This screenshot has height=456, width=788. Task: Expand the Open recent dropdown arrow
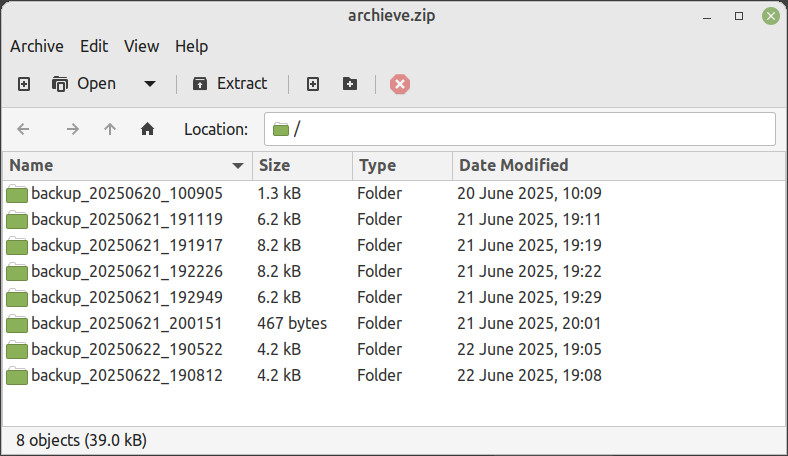(150, 84)
